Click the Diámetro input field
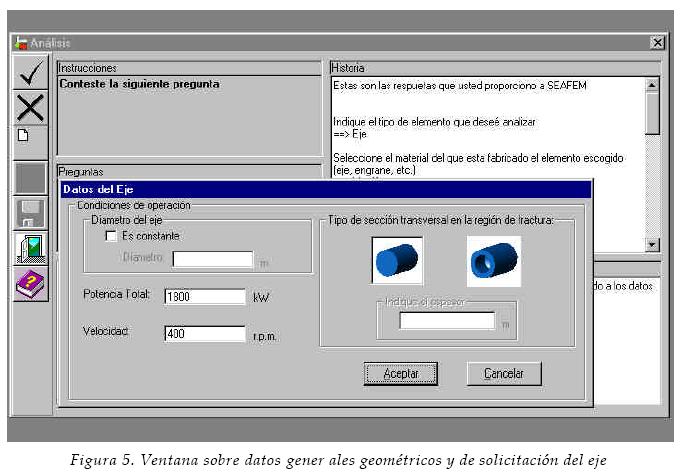681x476 pixels. [x=213, y=259]
